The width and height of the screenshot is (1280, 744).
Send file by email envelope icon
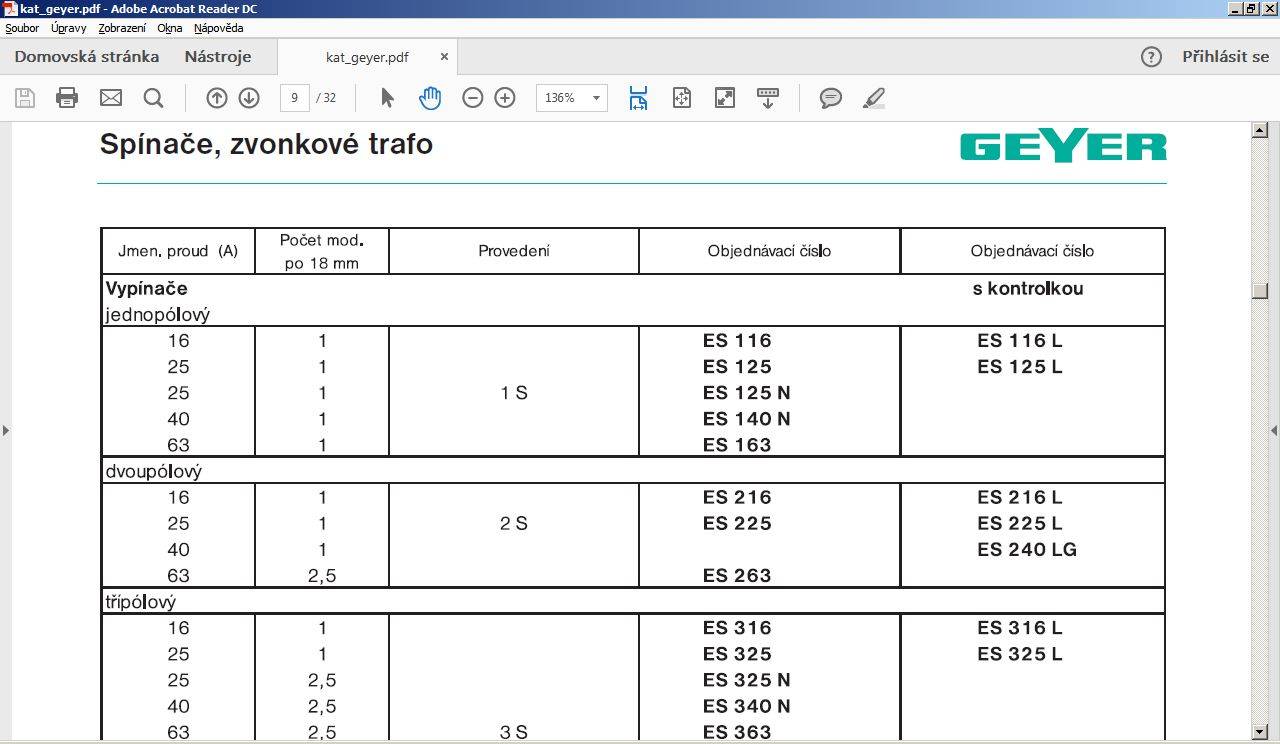pos(110,97)
